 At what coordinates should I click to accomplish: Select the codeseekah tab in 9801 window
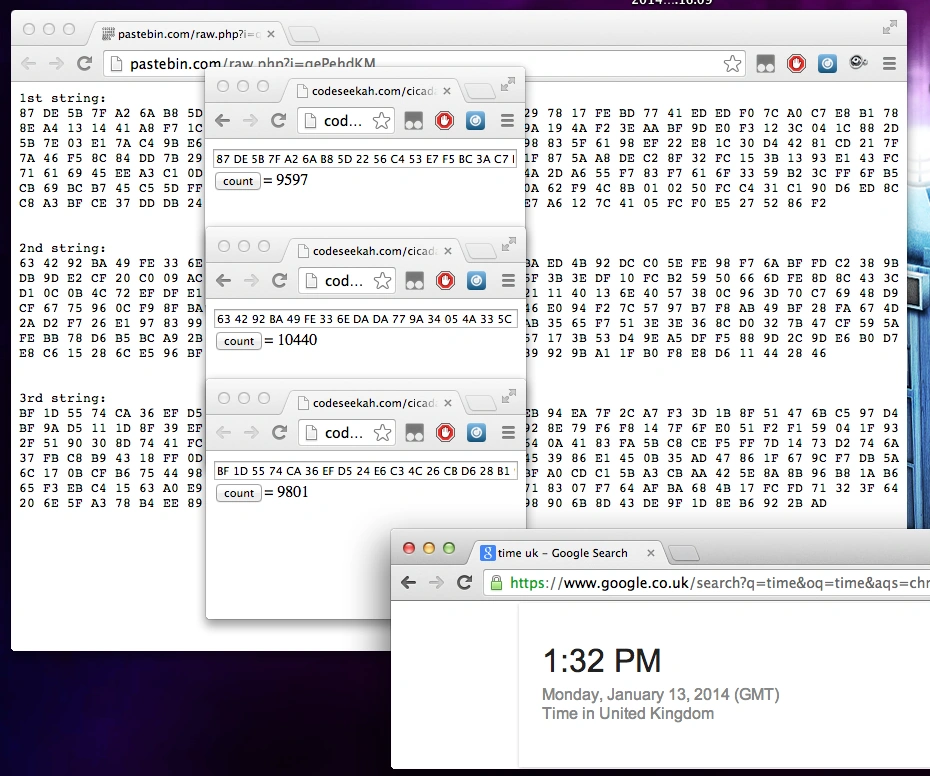coord(375,403)
